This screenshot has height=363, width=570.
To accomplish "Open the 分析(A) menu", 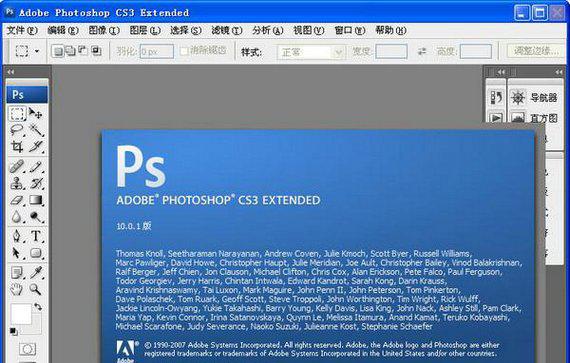I will tap(268, 31).
